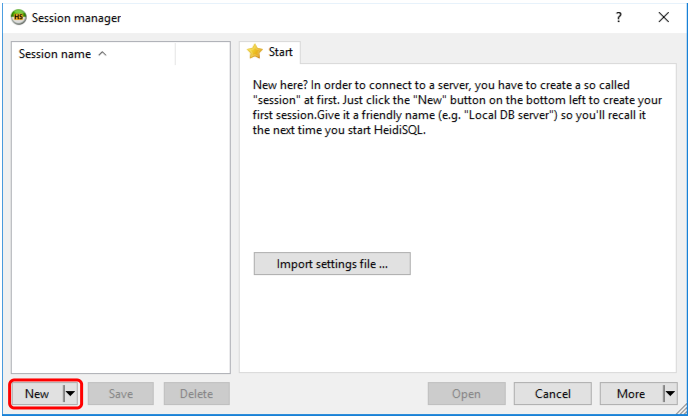
Task: Click the disabled Delete button
Action: tap(197, 393)
